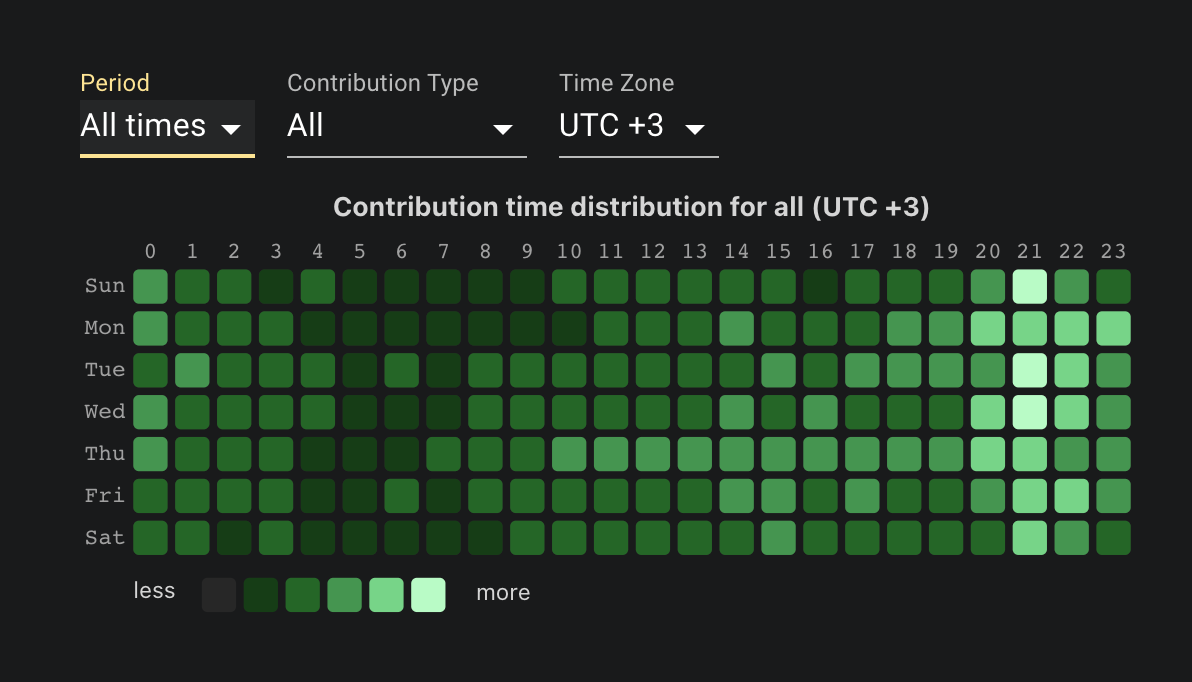The image size is (1192, 682).
Task: Click the chevron arrow next to 'All times'
Action: [233, 129]
